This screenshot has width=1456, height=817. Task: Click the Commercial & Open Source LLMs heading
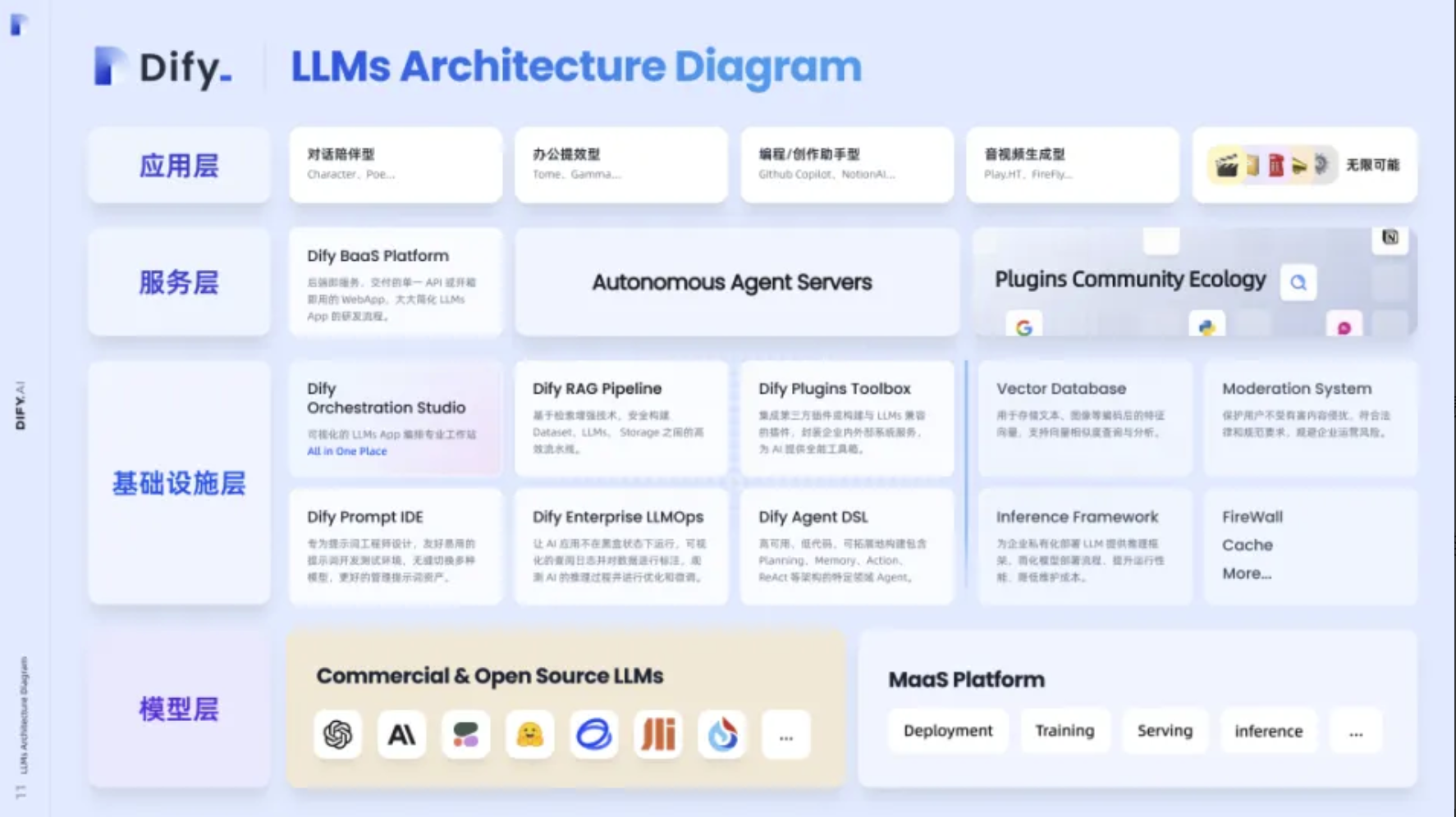coord(490,676)
